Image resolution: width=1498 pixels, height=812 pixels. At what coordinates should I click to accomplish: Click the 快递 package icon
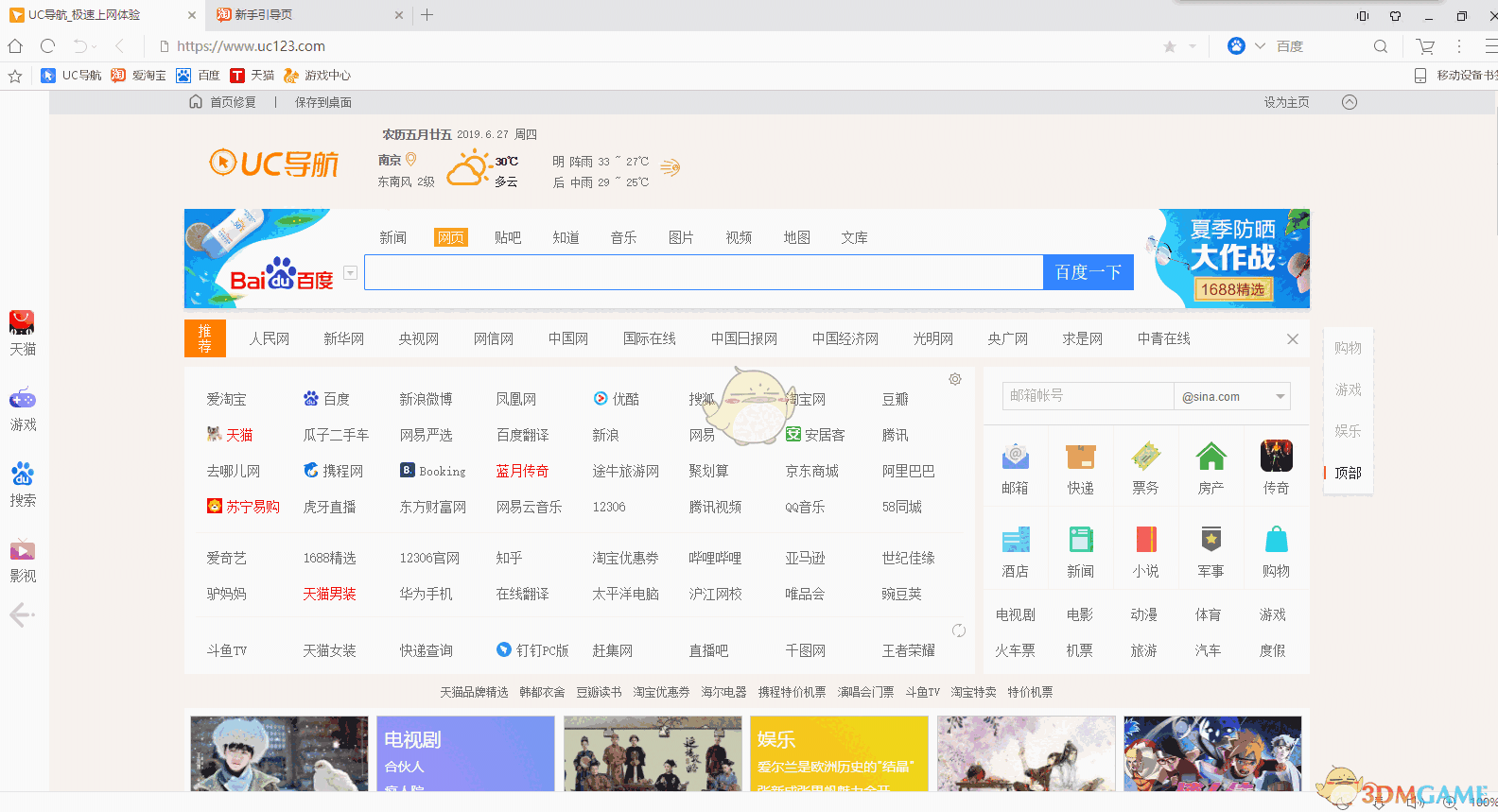click(x=1081, y=457)
